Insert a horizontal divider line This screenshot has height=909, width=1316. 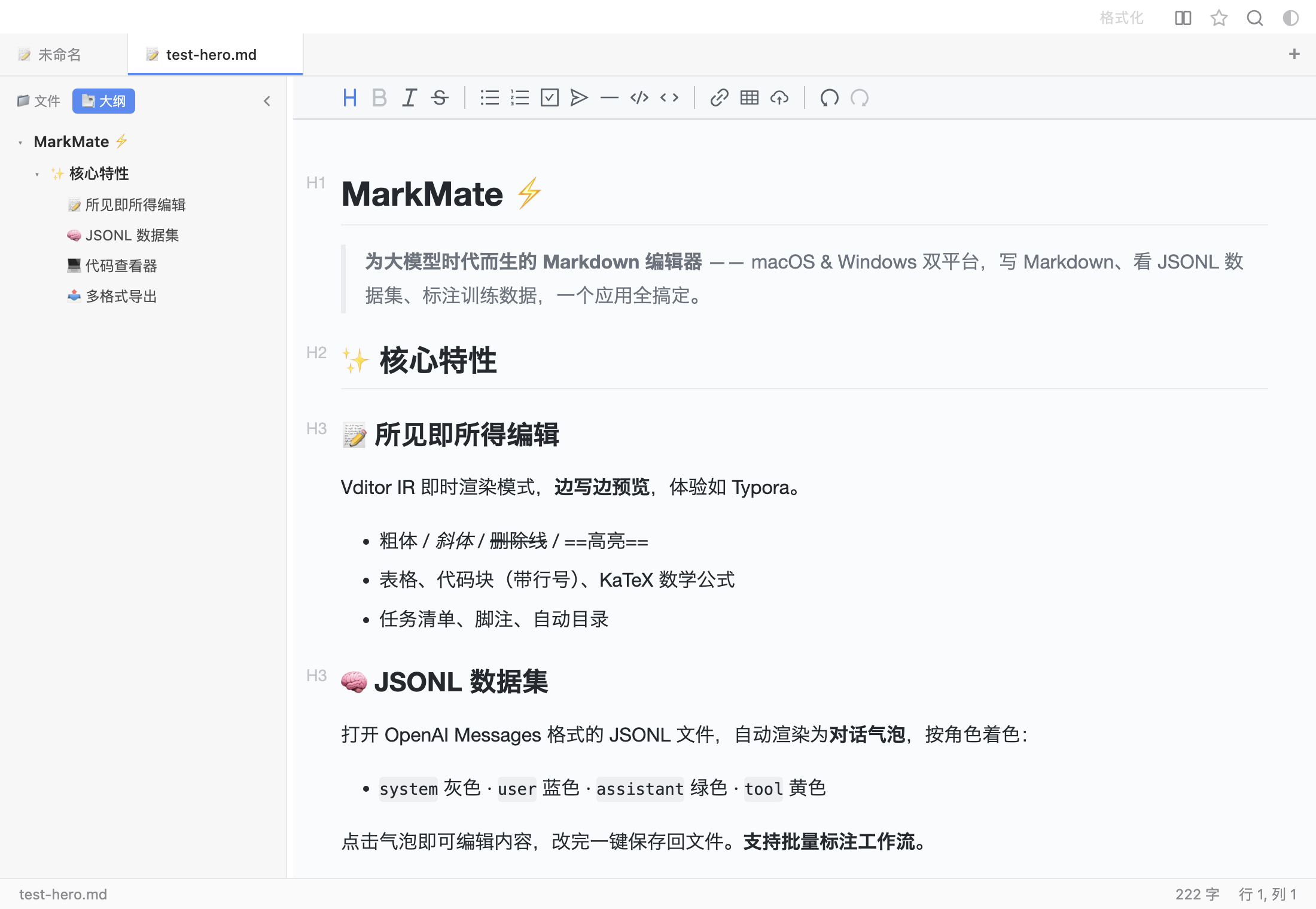pyautogui.click(x=609, y=97)
